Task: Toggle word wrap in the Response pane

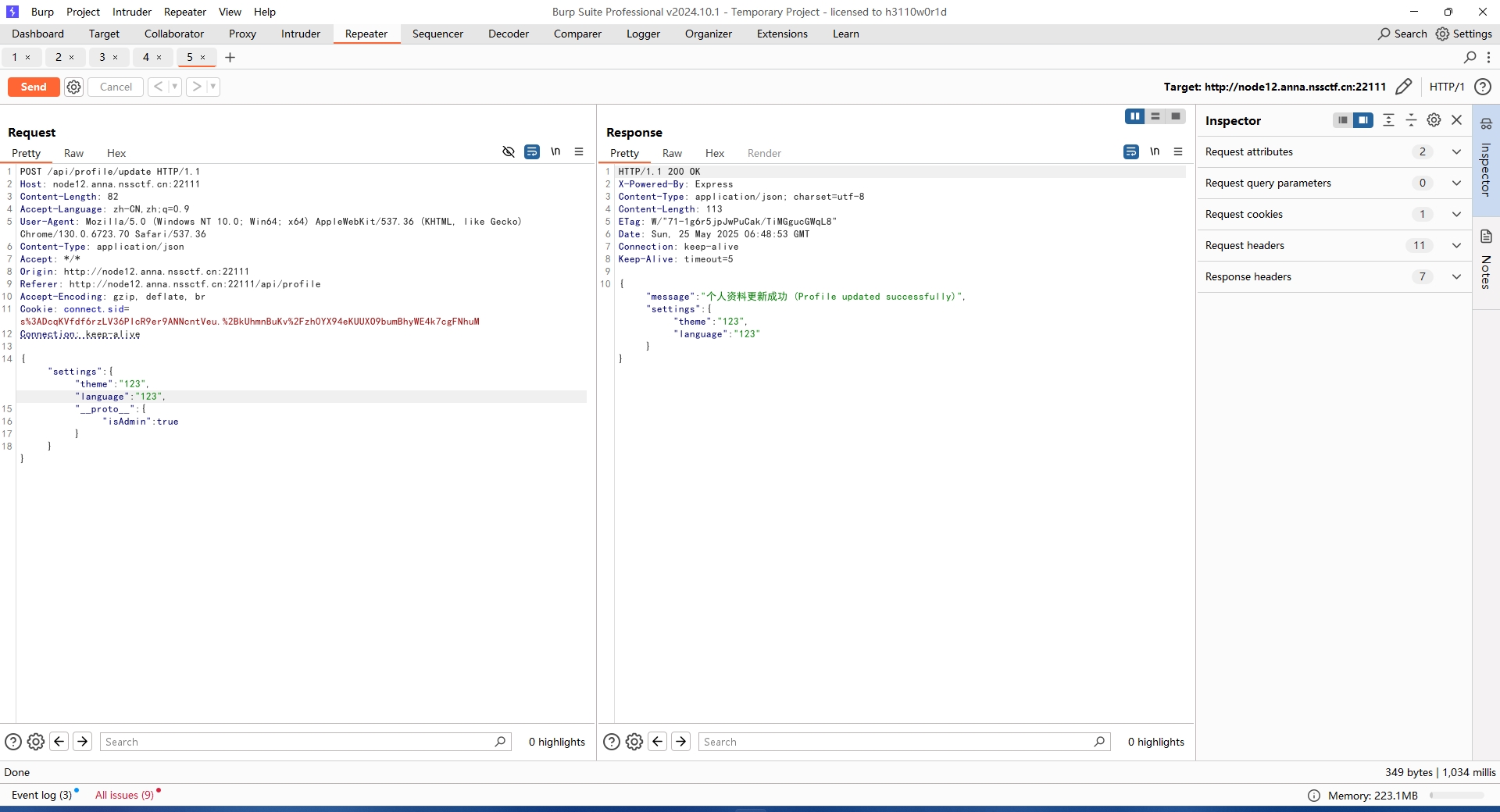Action: coord(1131,151)
